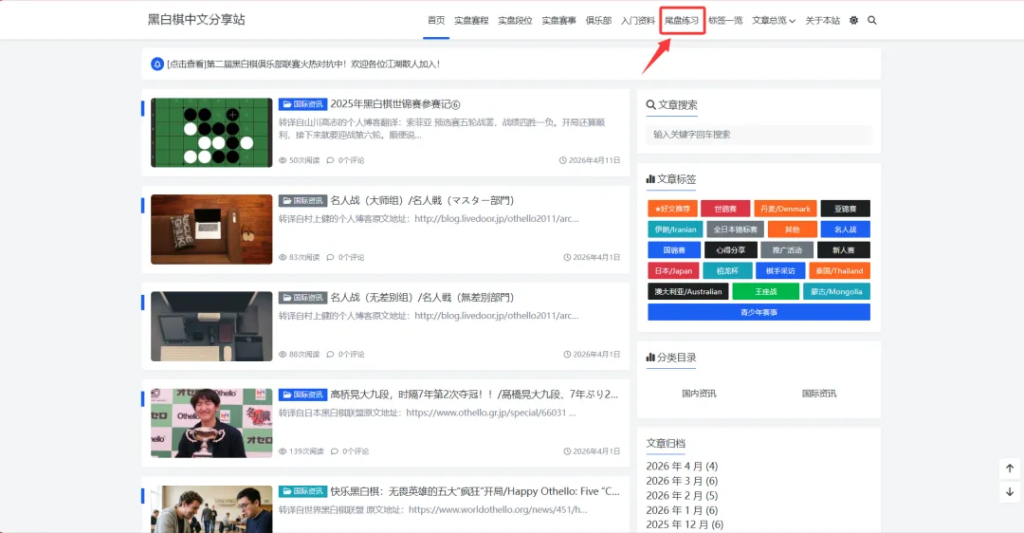Select the 国锦赛 tag
The image size is (1024, 533).
674,250
